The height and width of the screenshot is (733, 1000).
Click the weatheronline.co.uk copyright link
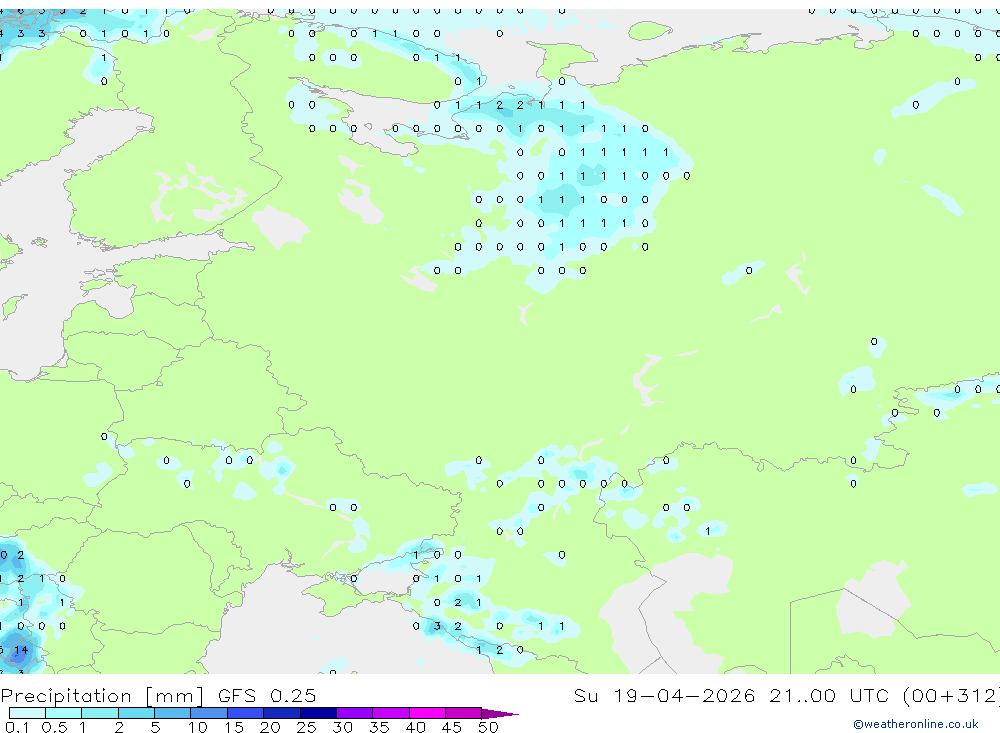[916, 724]
